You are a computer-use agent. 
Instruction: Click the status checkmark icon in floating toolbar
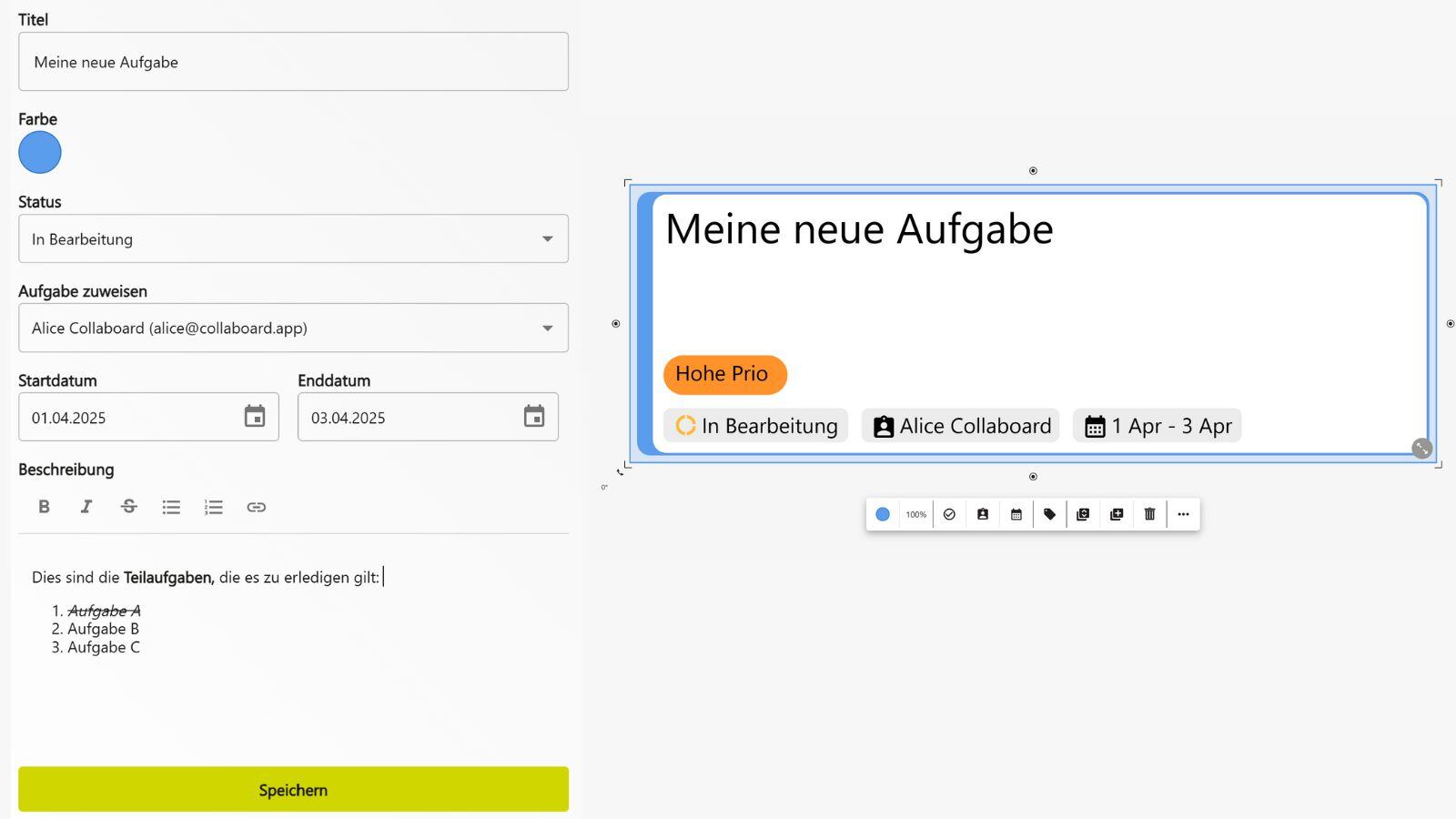click(949, 514)
